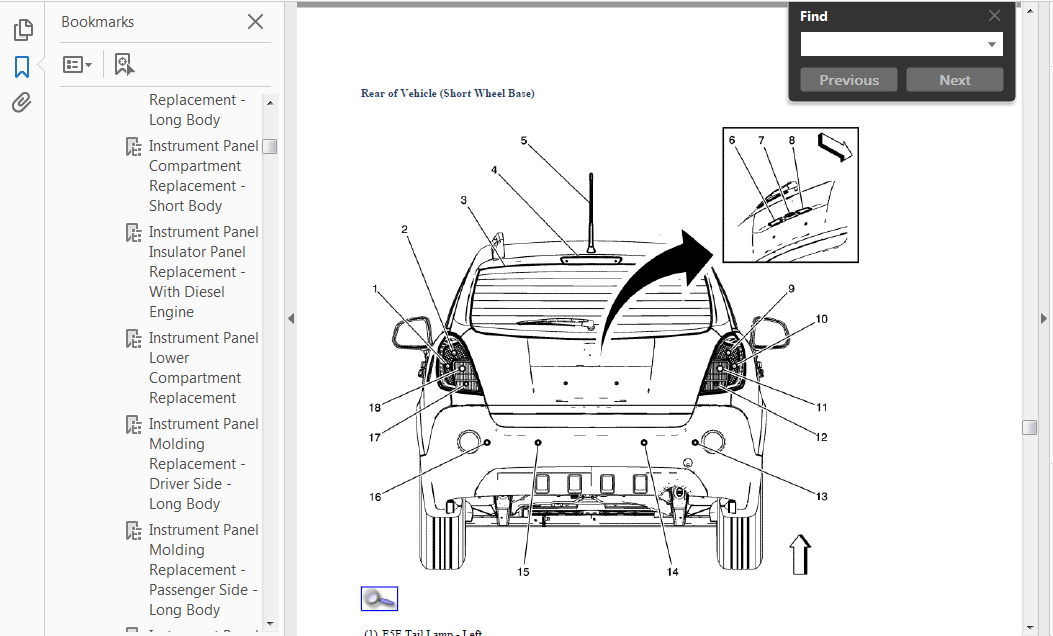Open the Attachments paperclip panel
This screenshot has height=636, width=1053.
(x=21, y=103)
